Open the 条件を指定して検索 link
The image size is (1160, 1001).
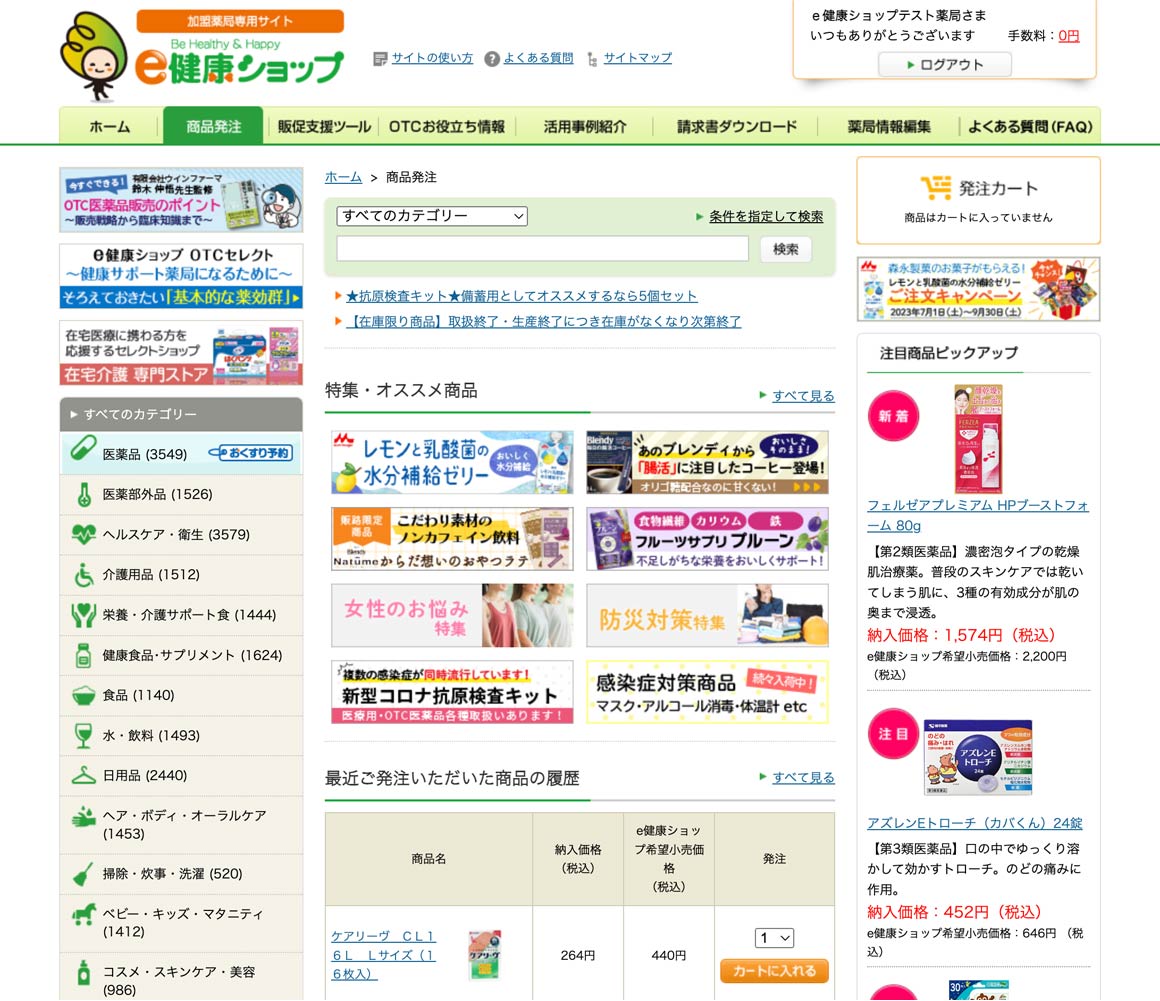coord(766,217)
